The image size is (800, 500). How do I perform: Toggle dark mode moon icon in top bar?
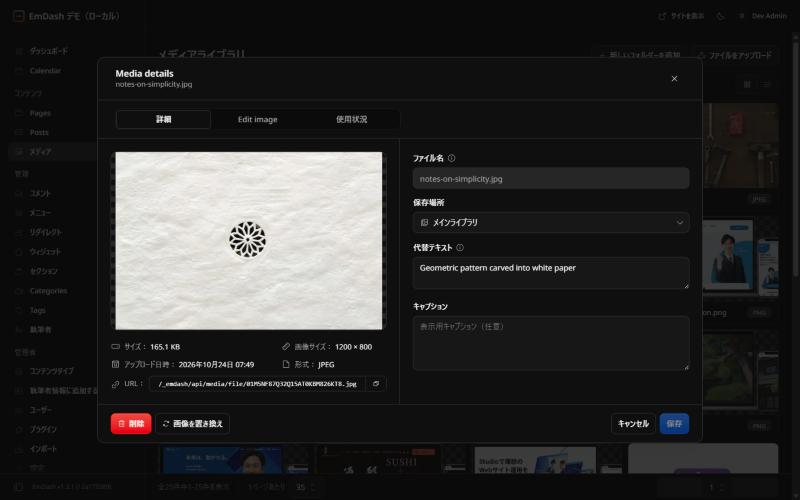(720, 16)
